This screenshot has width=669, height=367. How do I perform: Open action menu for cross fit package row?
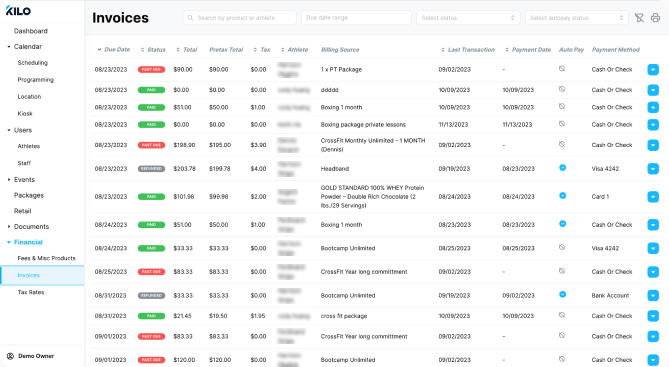[x=653, y=316]
